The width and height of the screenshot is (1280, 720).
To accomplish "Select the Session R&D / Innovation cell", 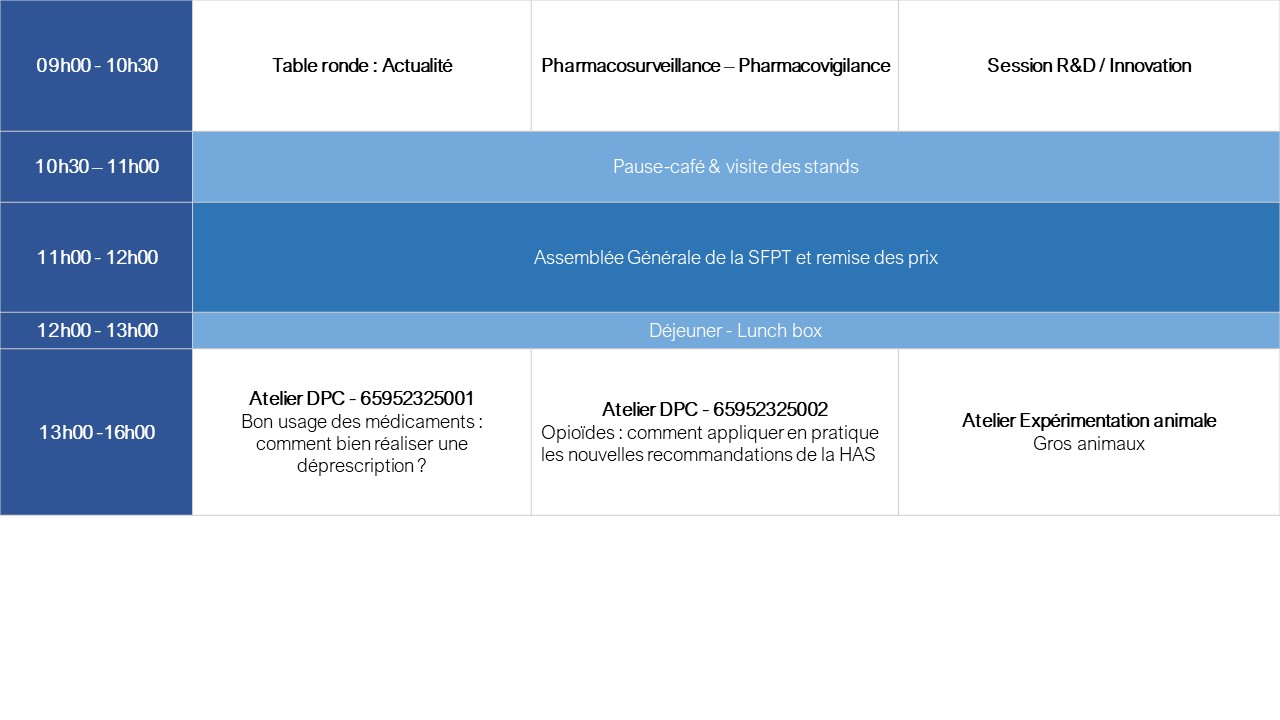I will click(1089, 66).
